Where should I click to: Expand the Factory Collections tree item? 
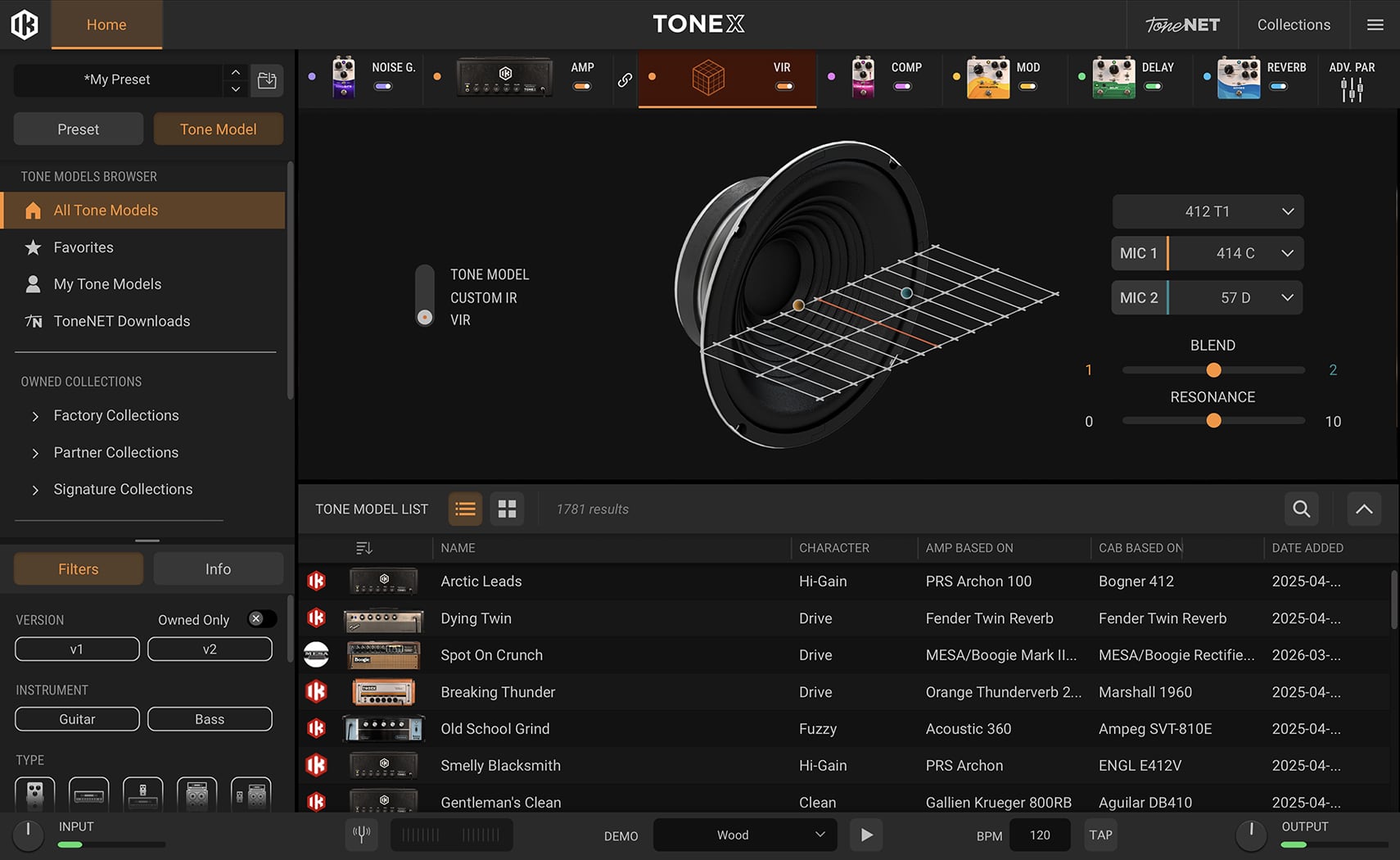35,416
